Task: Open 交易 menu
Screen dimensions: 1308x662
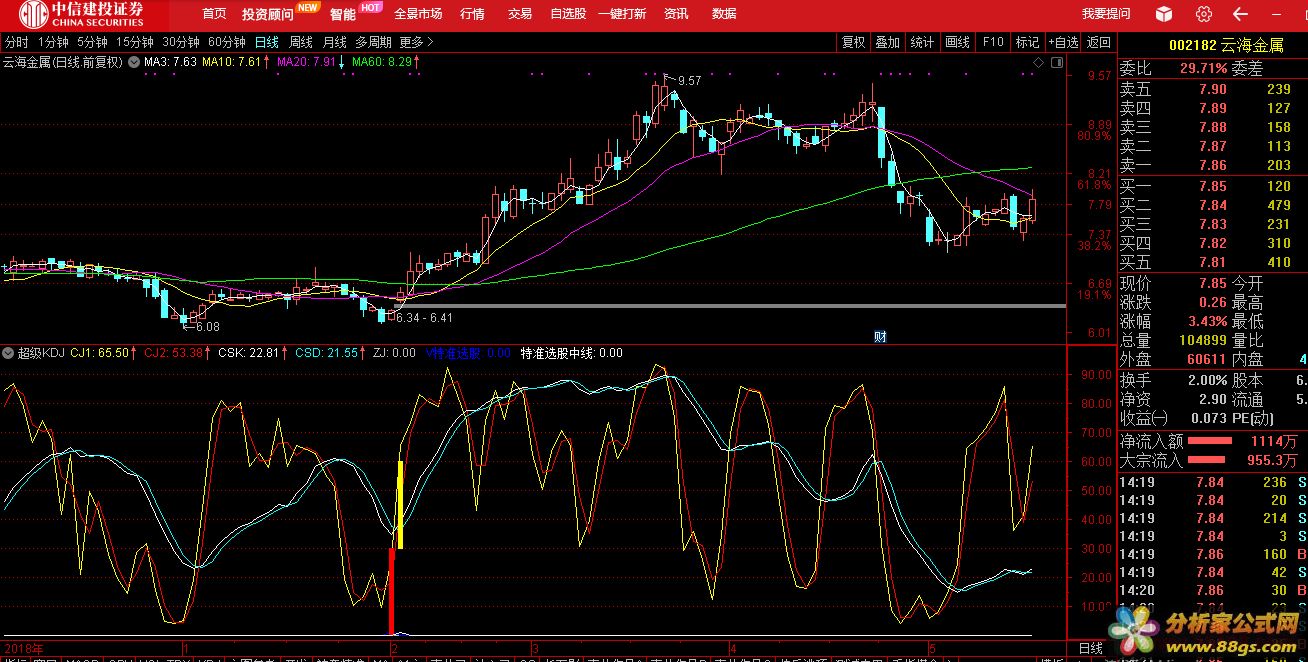Action: coord(520,14)
